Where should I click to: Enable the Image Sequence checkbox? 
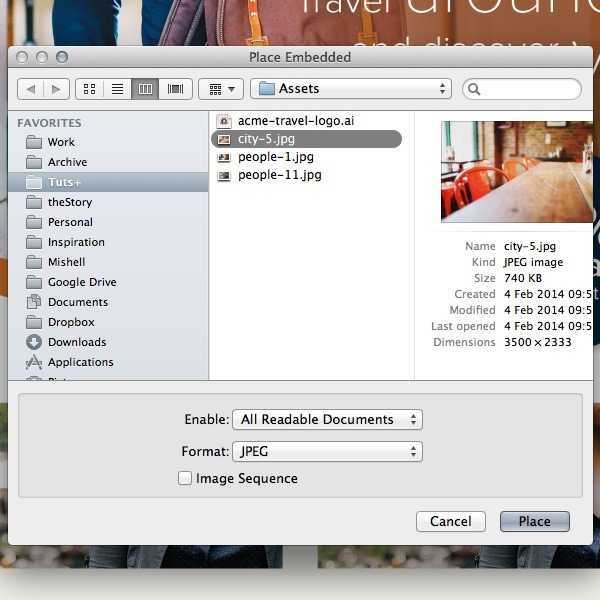[x=185, y=478]
